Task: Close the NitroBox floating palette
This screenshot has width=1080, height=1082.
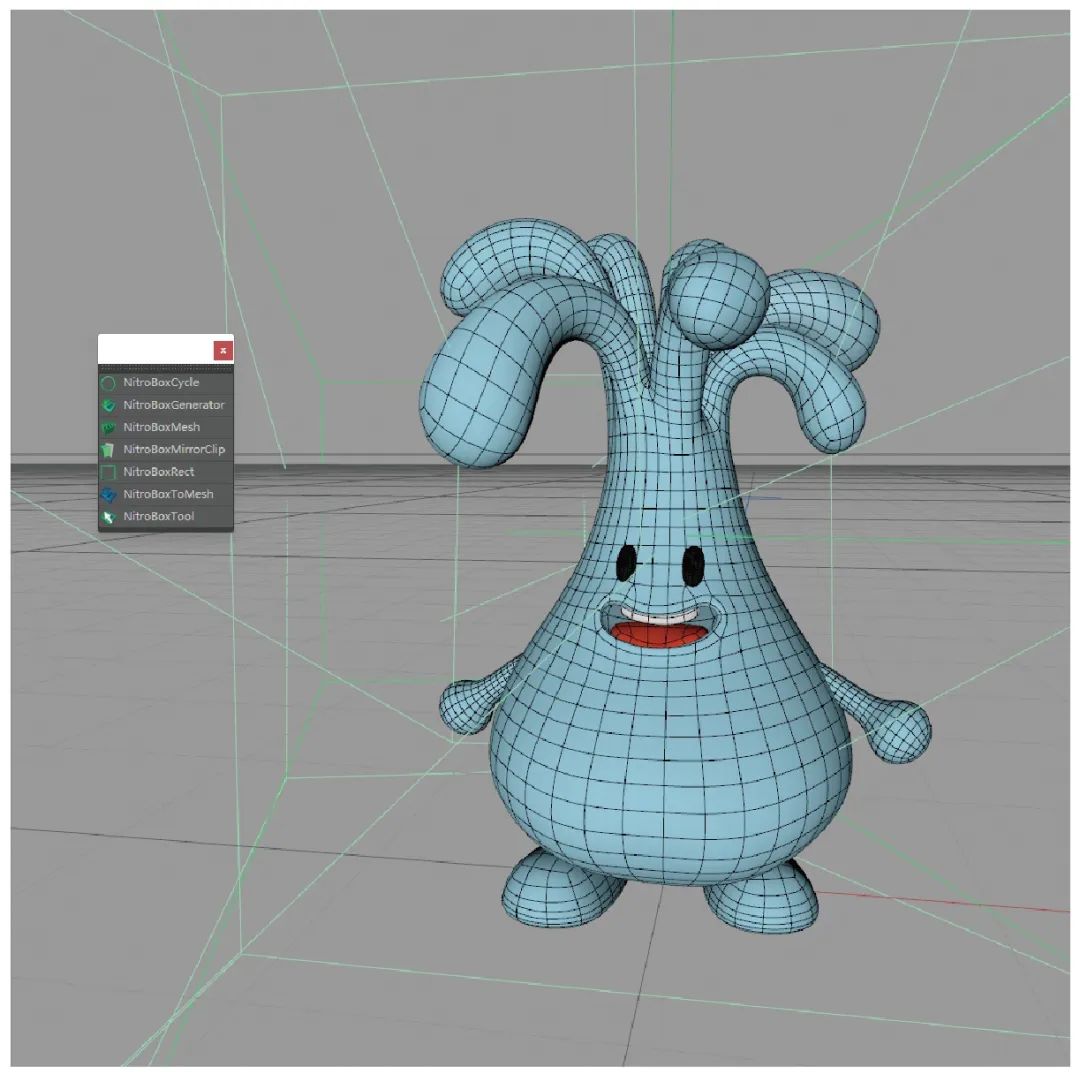Action: [223, 350]
